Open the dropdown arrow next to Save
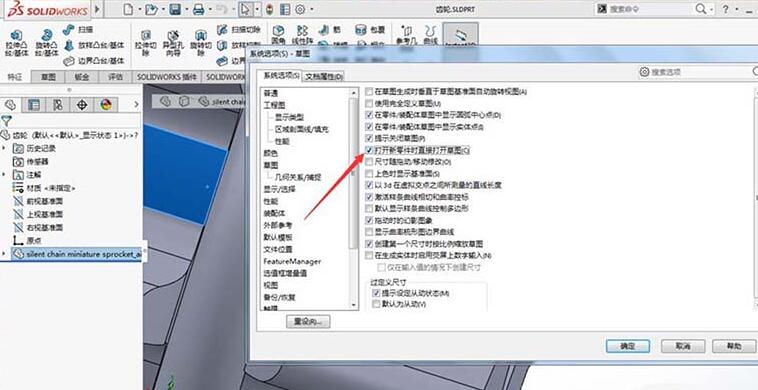 [186, 9]
